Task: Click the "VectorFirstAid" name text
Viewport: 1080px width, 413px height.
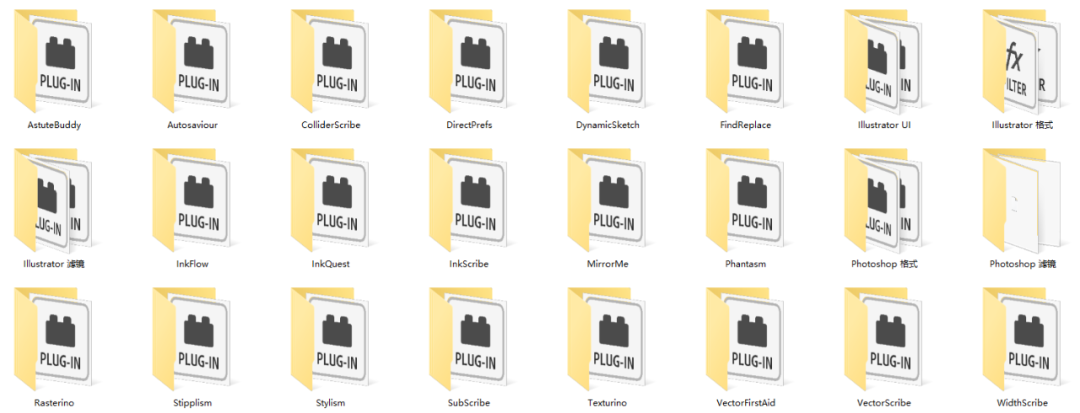Action: [746, 403]
